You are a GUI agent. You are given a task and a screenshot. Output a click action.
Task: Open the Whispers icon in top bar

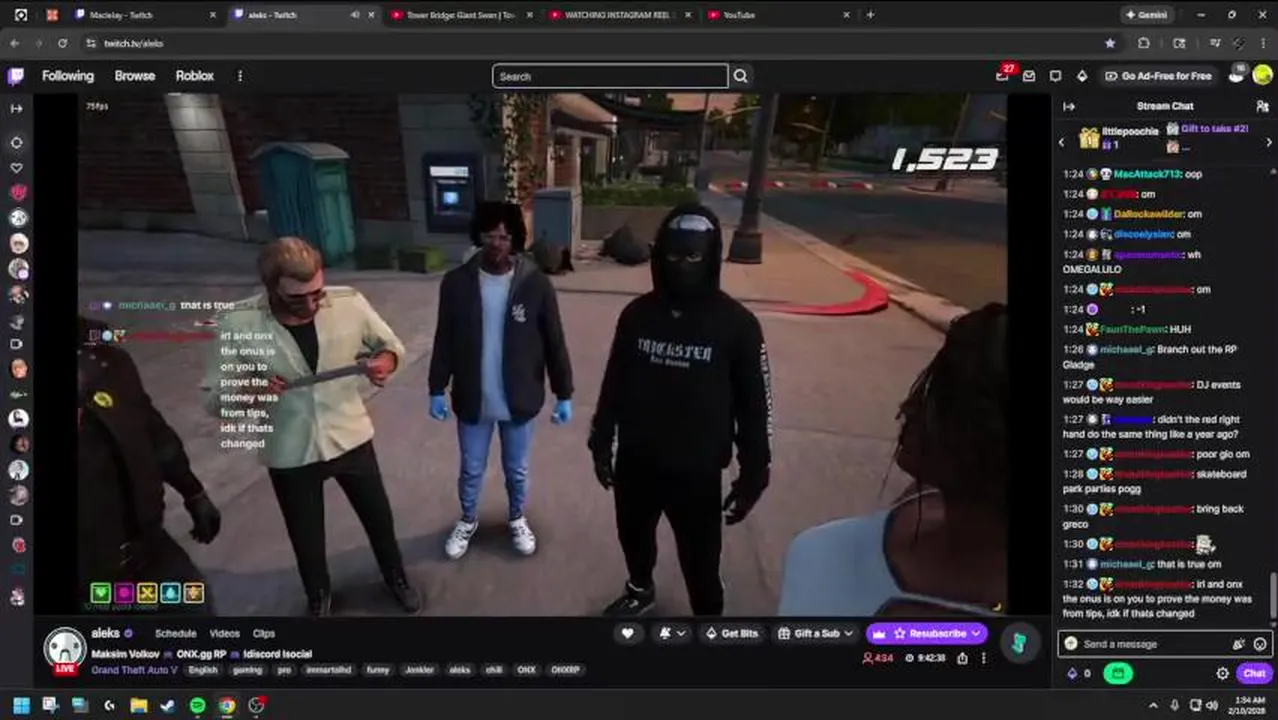(1055, 76)
